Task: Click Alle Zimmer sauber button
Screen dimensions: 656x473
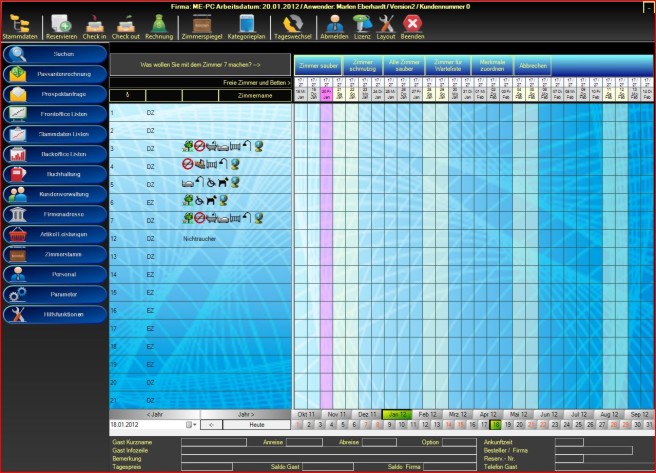Action: (404, 66)
